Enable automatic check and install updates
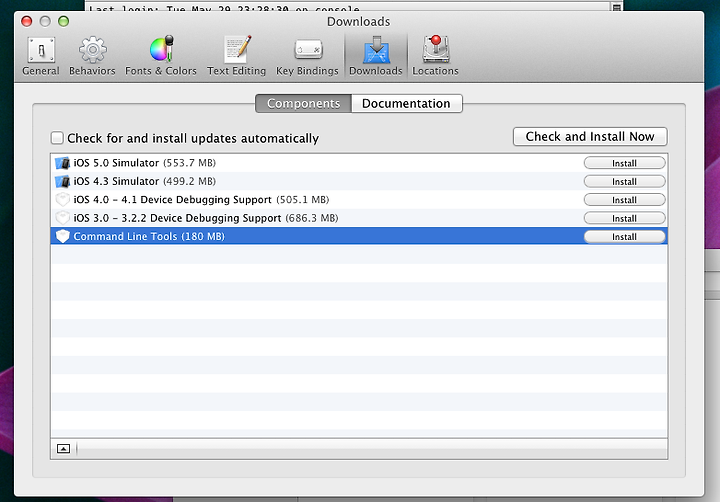The image size is (720, 502). 57,138
